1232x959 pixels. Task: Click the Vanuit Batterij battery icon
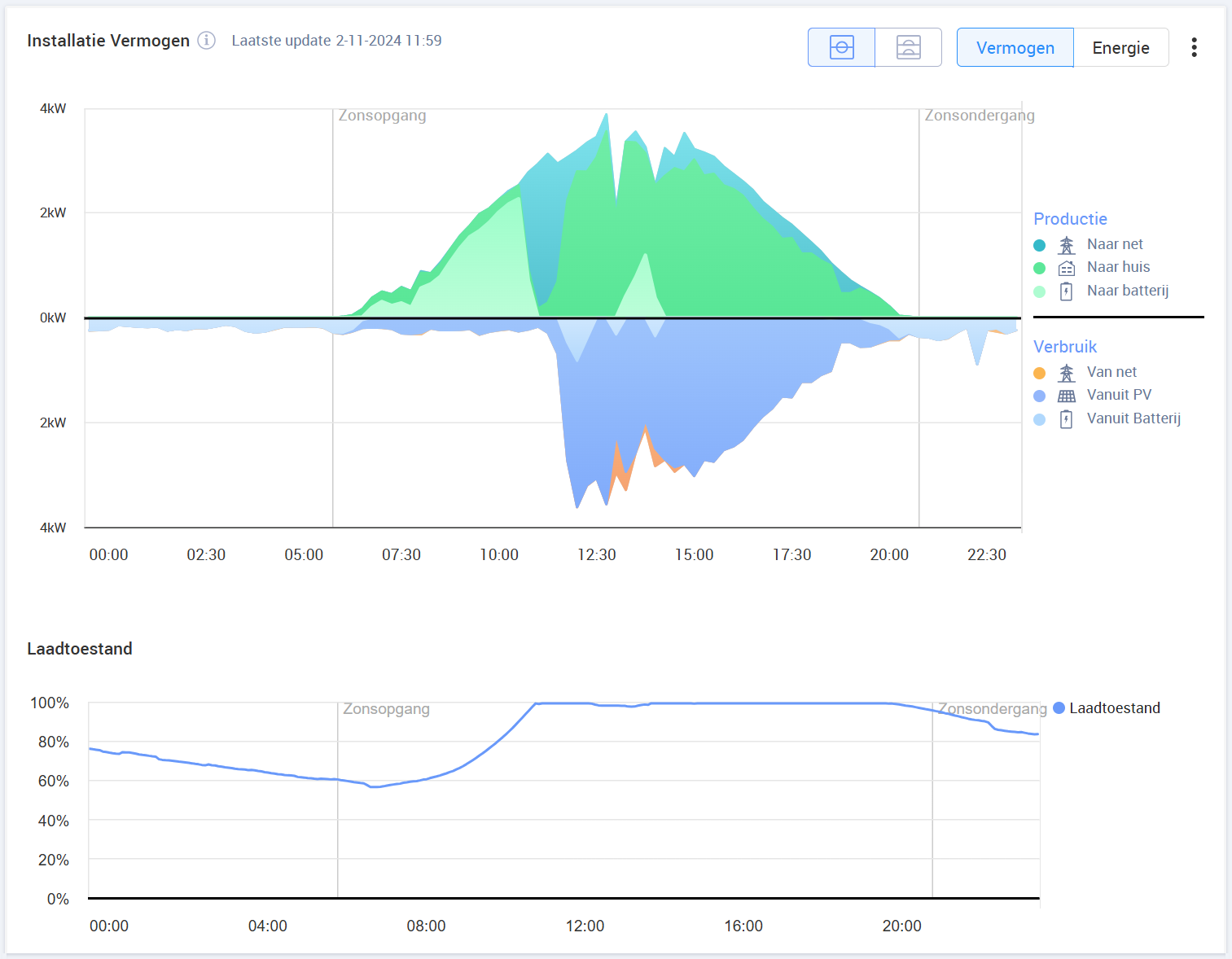click(1066, 419)
